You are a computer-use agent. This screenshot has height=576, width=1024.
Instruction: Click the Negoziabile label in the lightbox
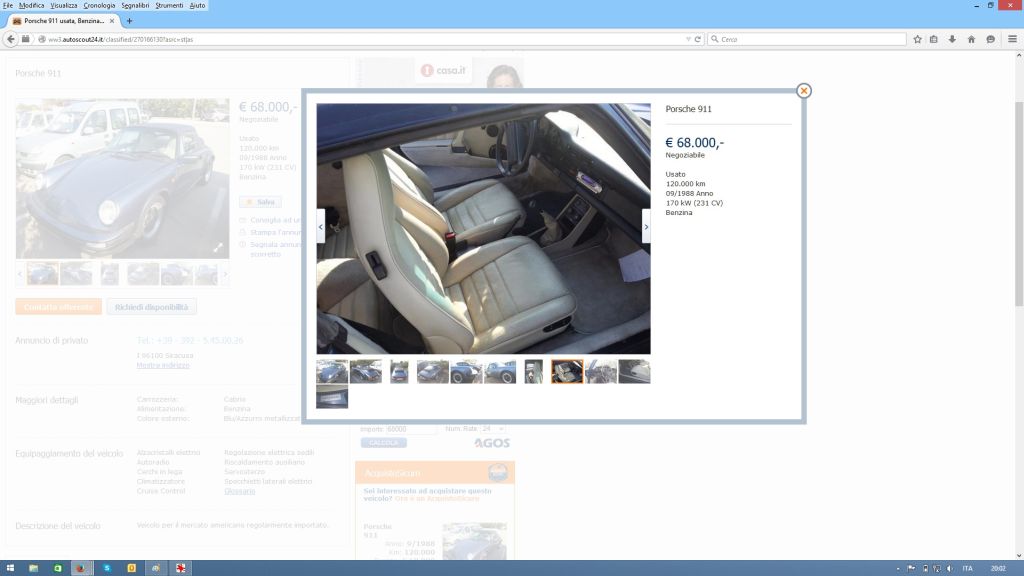pos(685,155)
